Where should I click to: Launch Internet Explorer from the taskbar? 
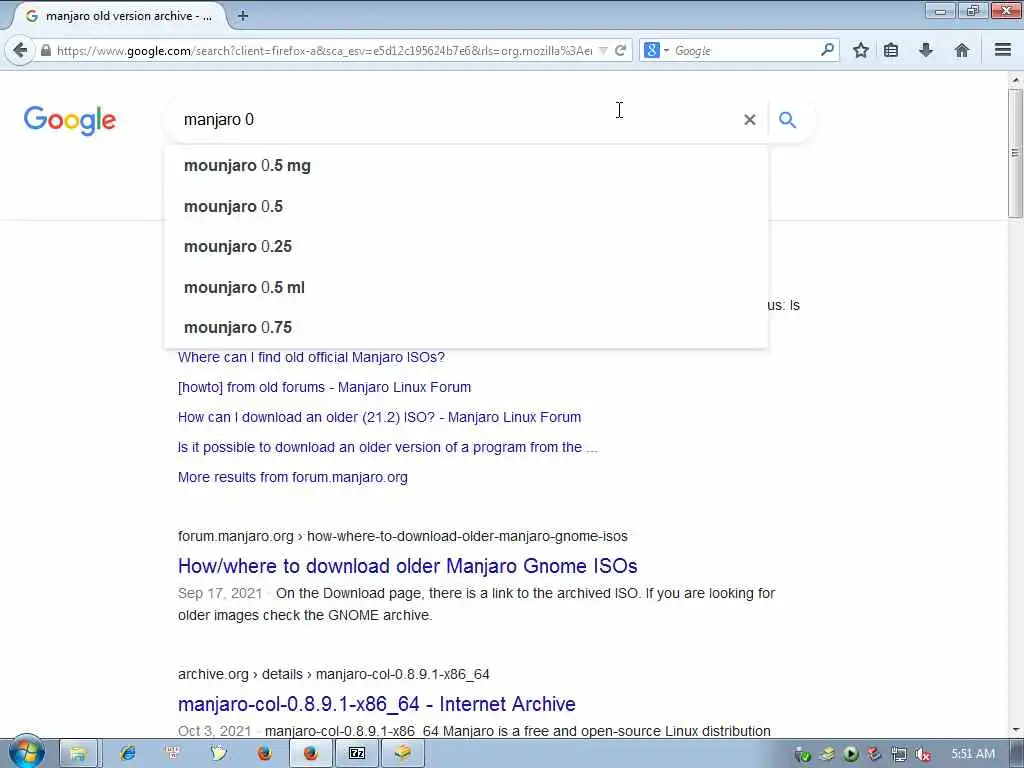127,754
